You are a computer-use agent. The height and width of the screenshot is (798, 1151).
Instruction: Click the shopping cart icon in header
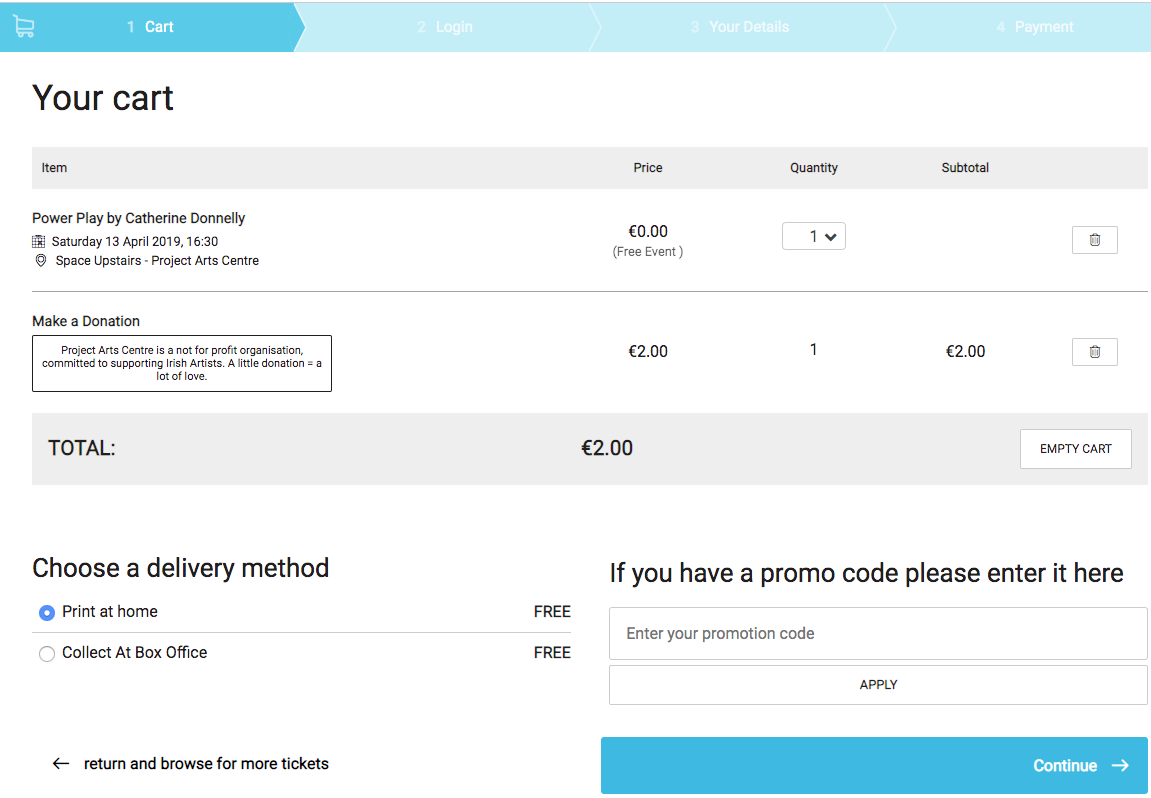coord(23,27)
